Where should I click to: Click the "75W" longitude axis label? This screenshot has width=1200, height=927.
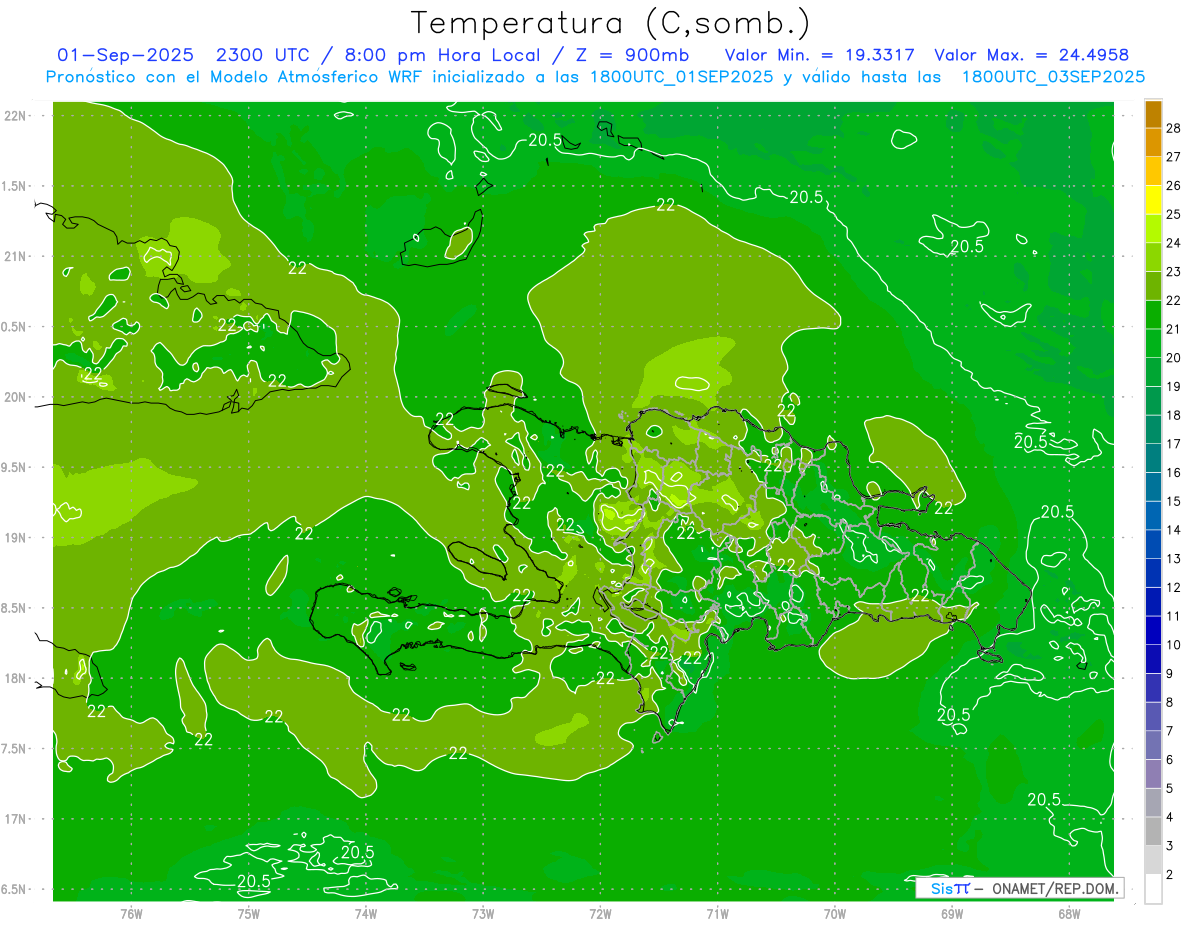coord(249,913)
